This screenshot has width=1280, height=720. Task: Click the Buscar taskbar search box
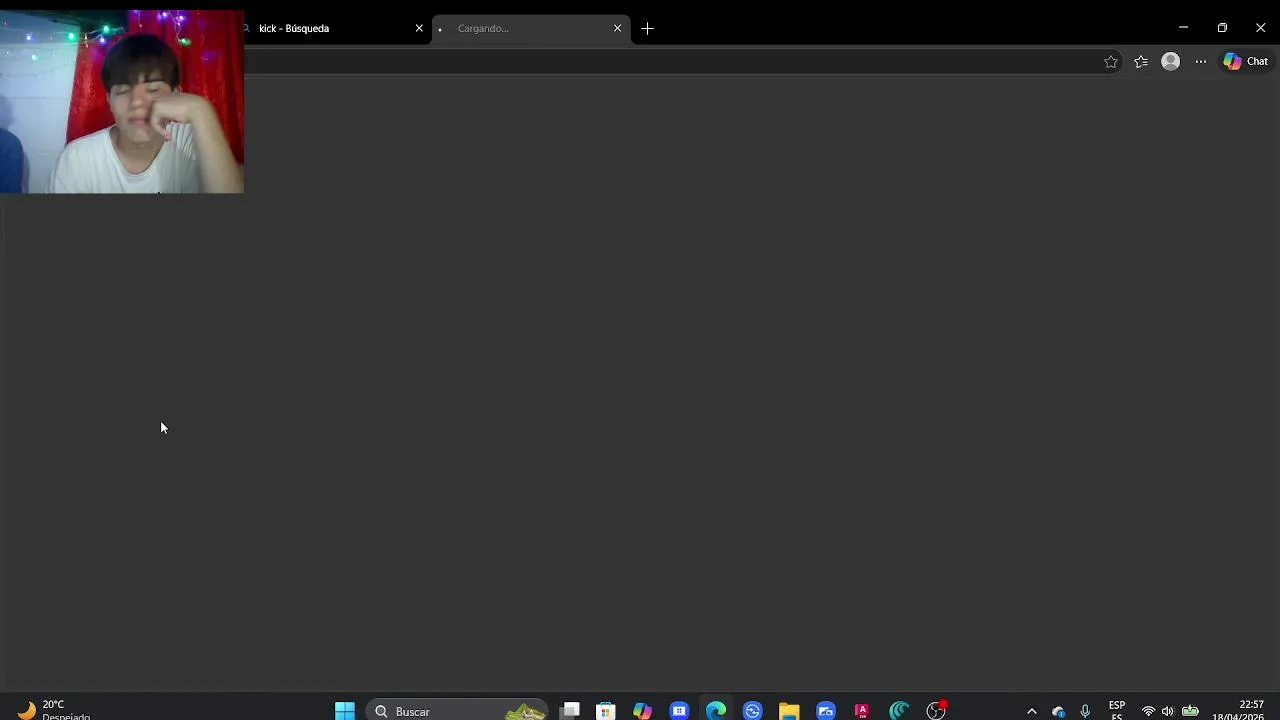[458, 711]
